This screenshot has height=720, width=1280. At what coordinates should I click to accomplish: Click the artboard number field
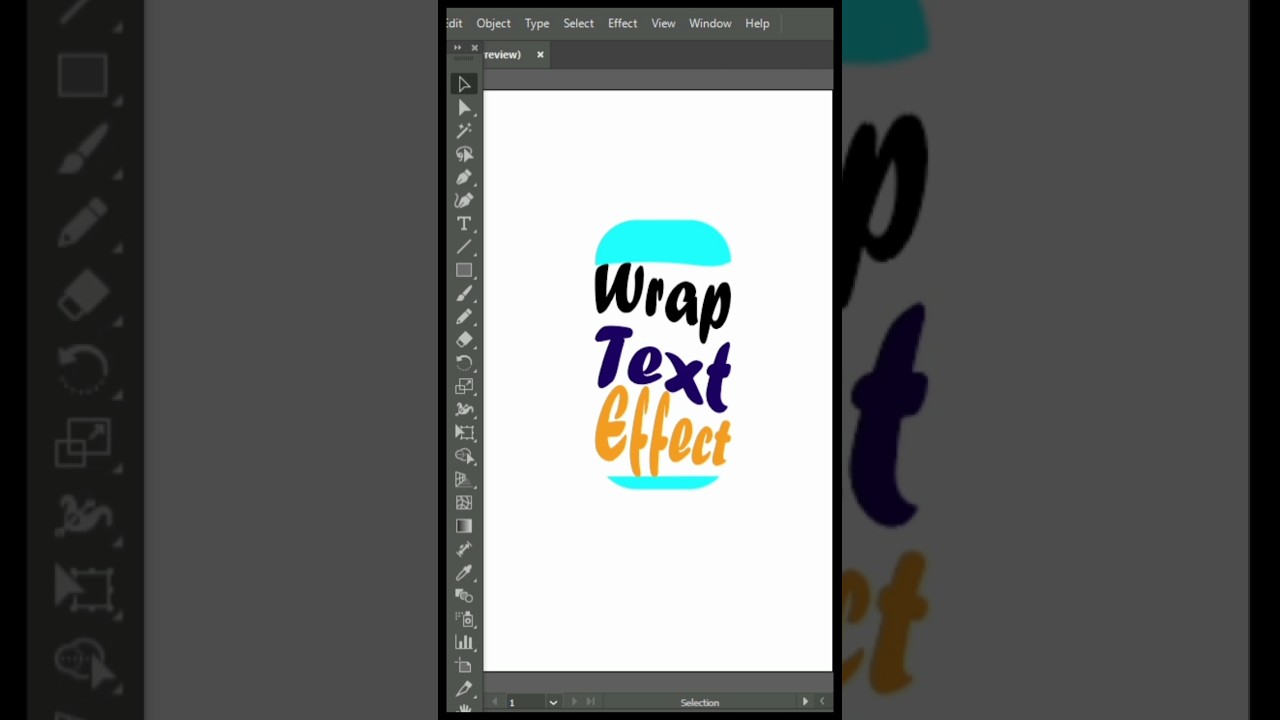coord(524,702)
